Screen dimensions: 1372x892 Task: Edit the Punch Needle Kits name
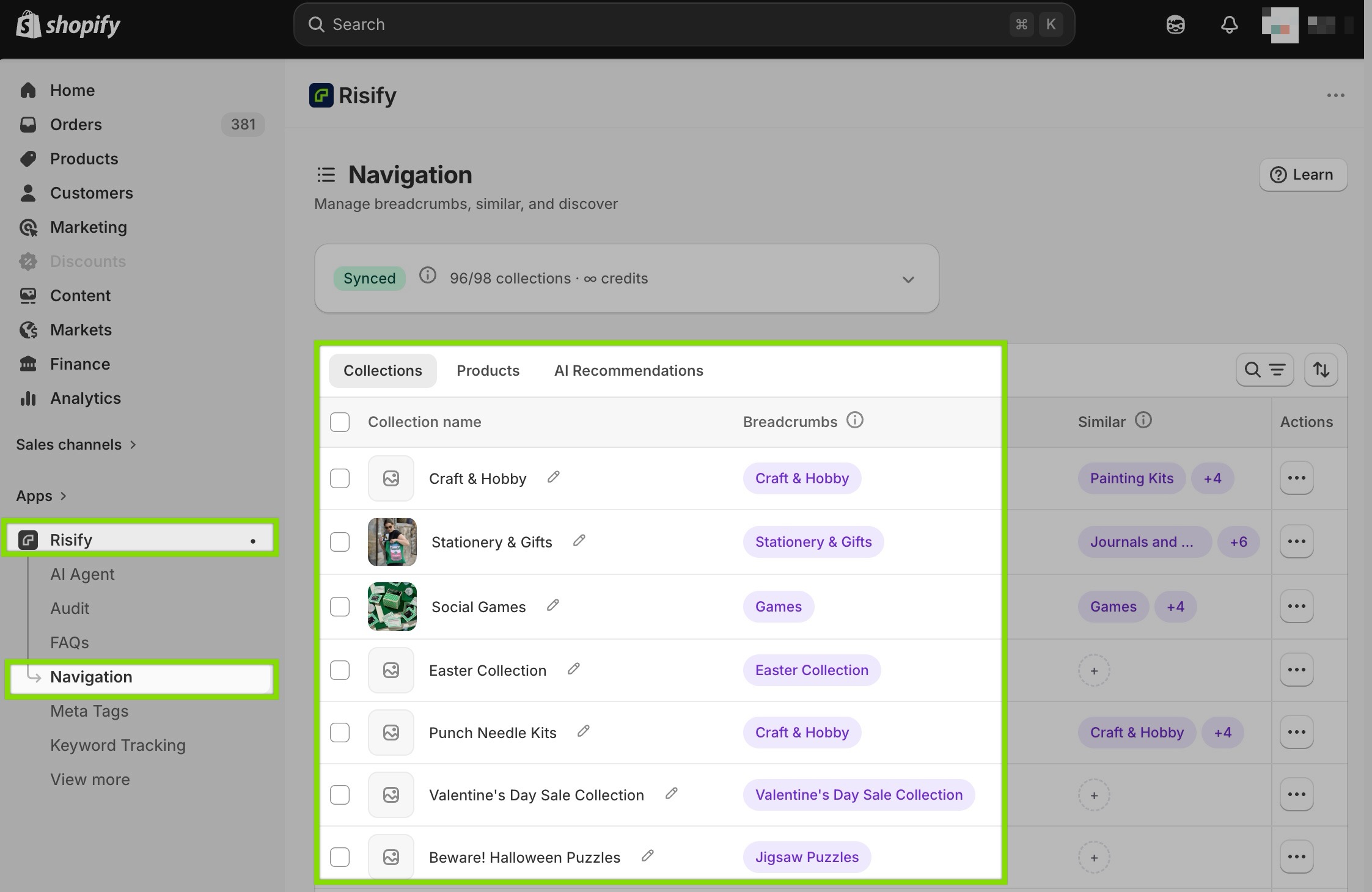[x=584, y=731]
